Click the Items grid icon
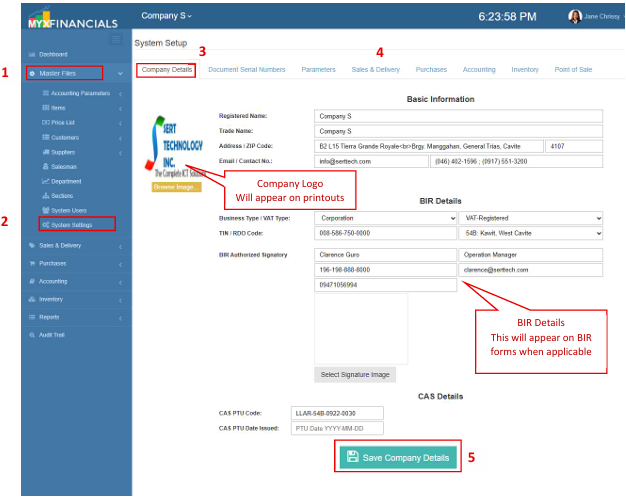 pos(46,108)
